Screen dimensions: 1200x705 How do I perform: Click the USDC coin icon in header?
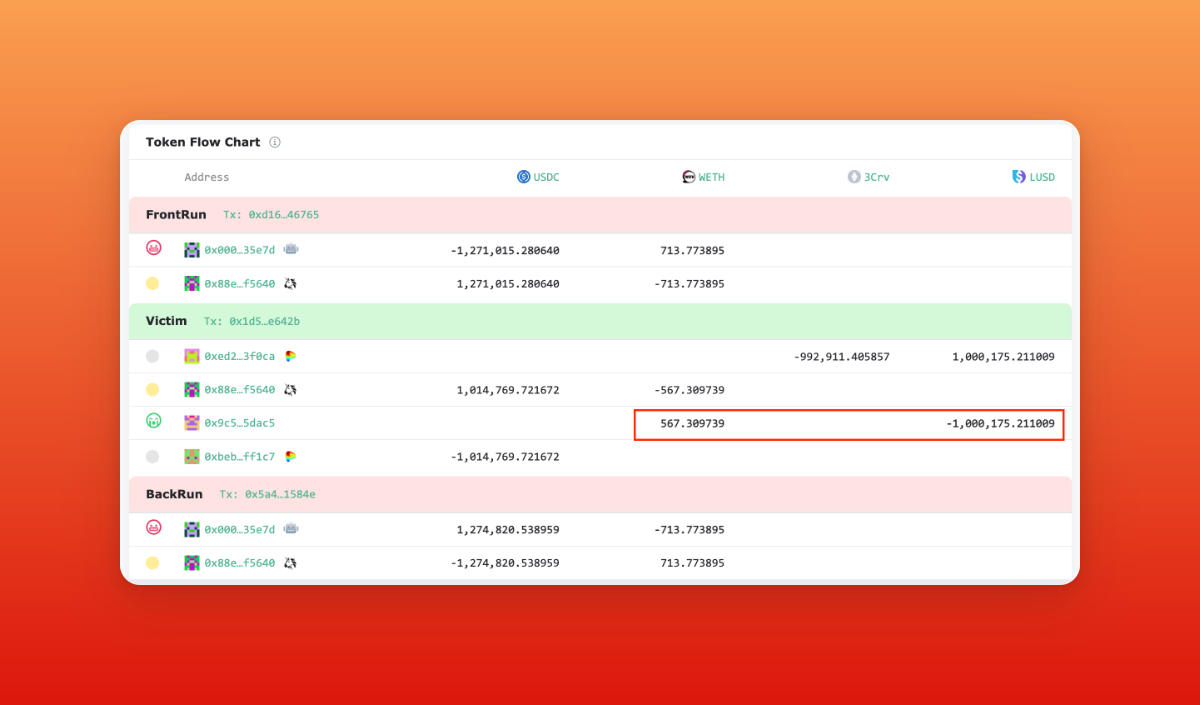523,177
